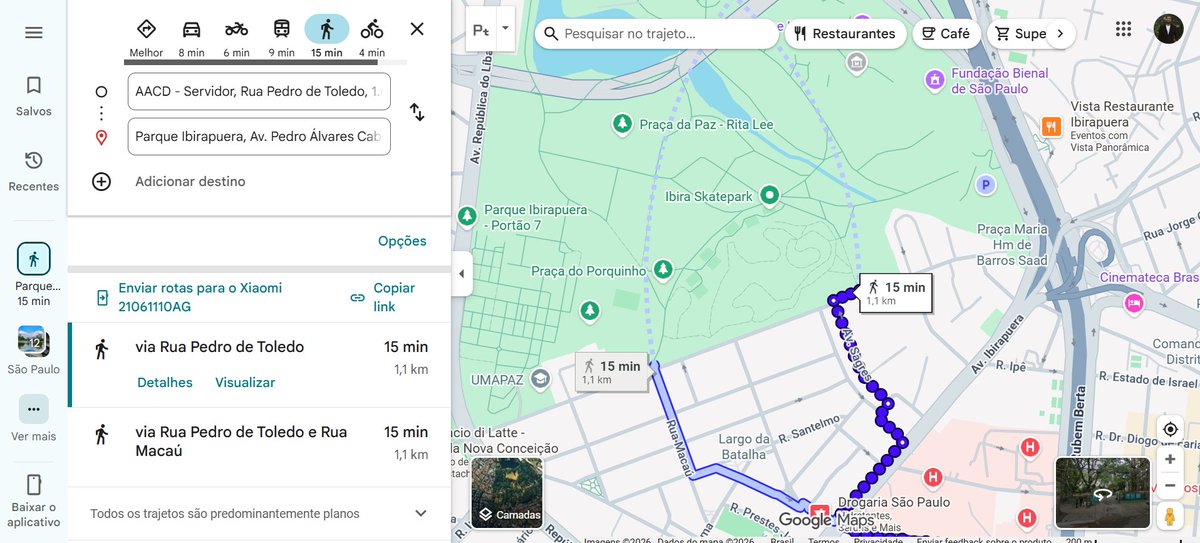Open the language input tool dropdown arrow

[x=505, y=29]
